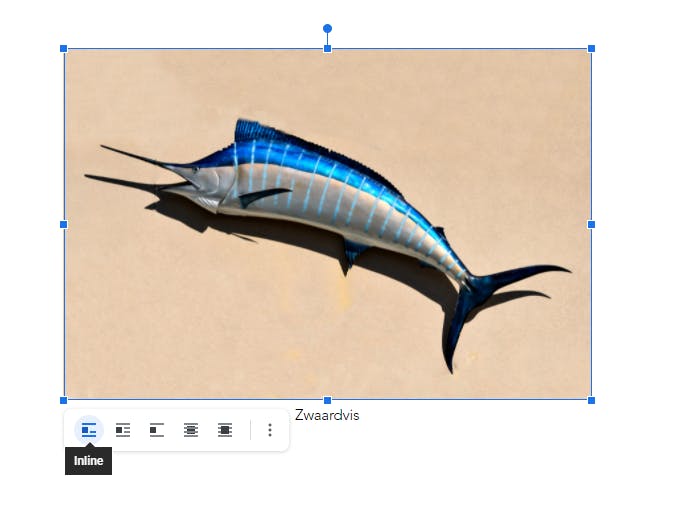The width and height of the screenshot is (678, 513).
Task: Click the Zwaardvis caption text
Action: [327, 415]
